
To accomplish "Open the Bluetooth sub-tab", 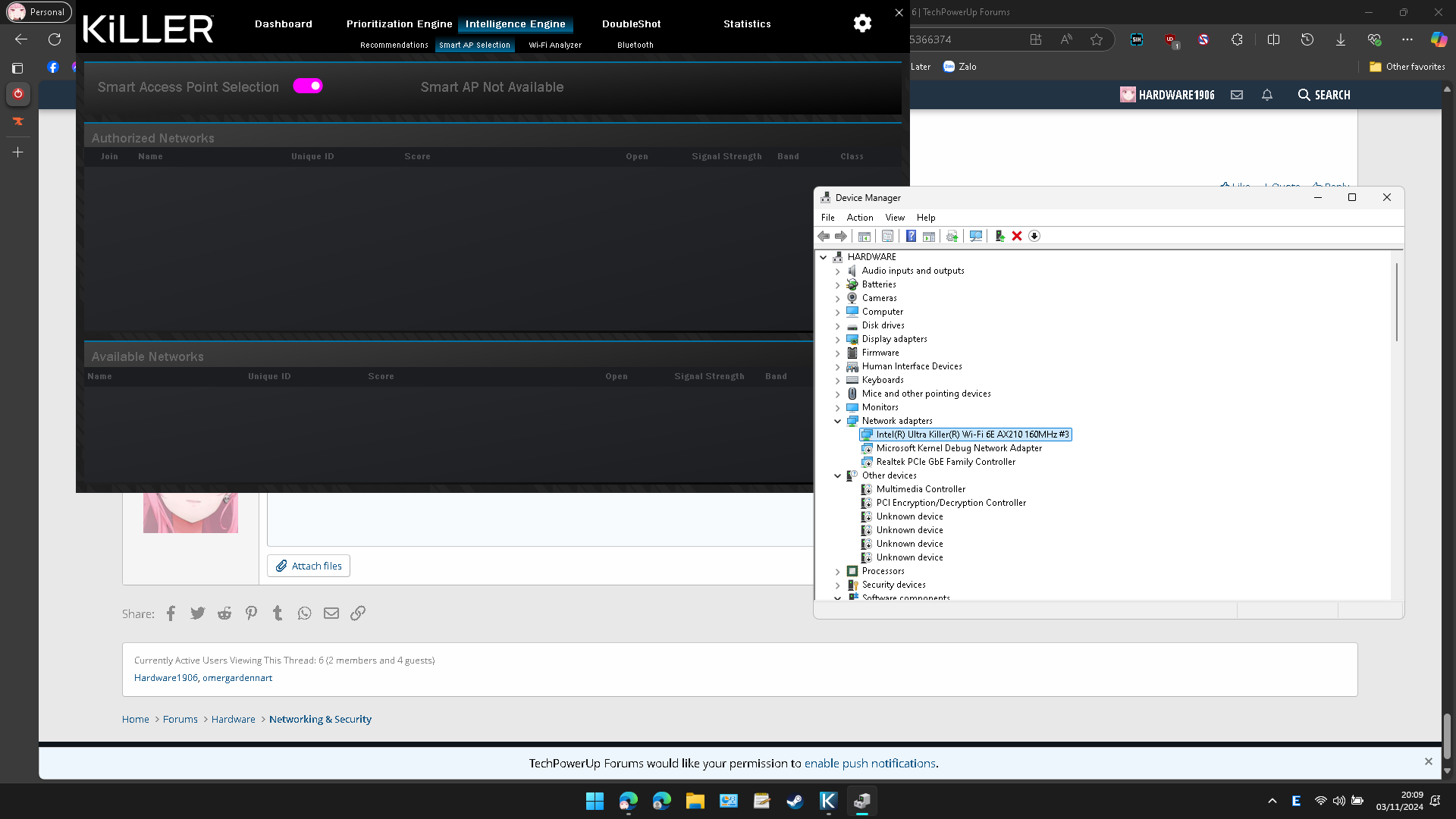I will click(635, 45).
